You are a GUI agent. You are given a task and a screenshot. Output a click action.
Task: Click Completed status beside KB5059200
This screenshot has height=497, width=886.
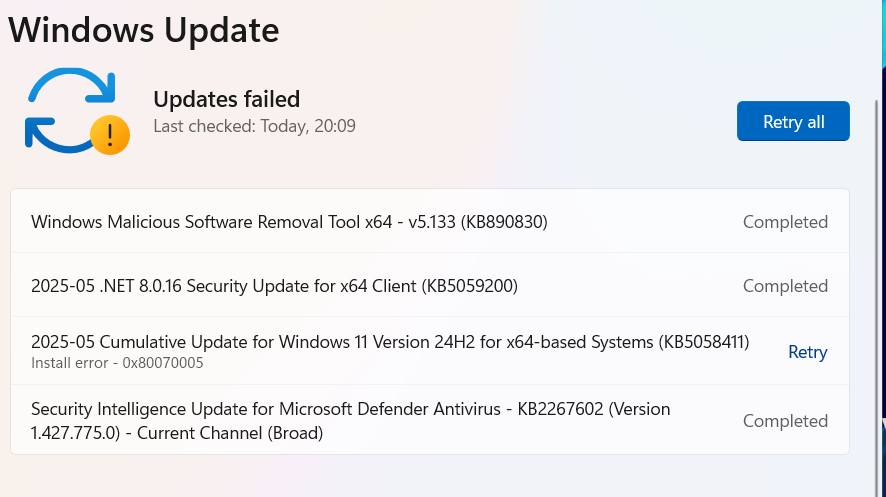click(x=785, y=286)
